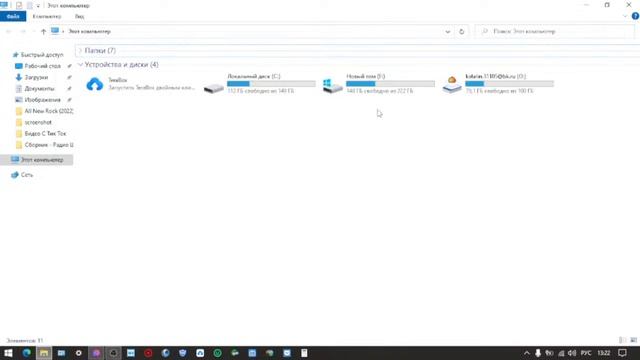Screen dimensions: 640x360
Task: Click the O: drive usage bar
Action: [509, 84]
